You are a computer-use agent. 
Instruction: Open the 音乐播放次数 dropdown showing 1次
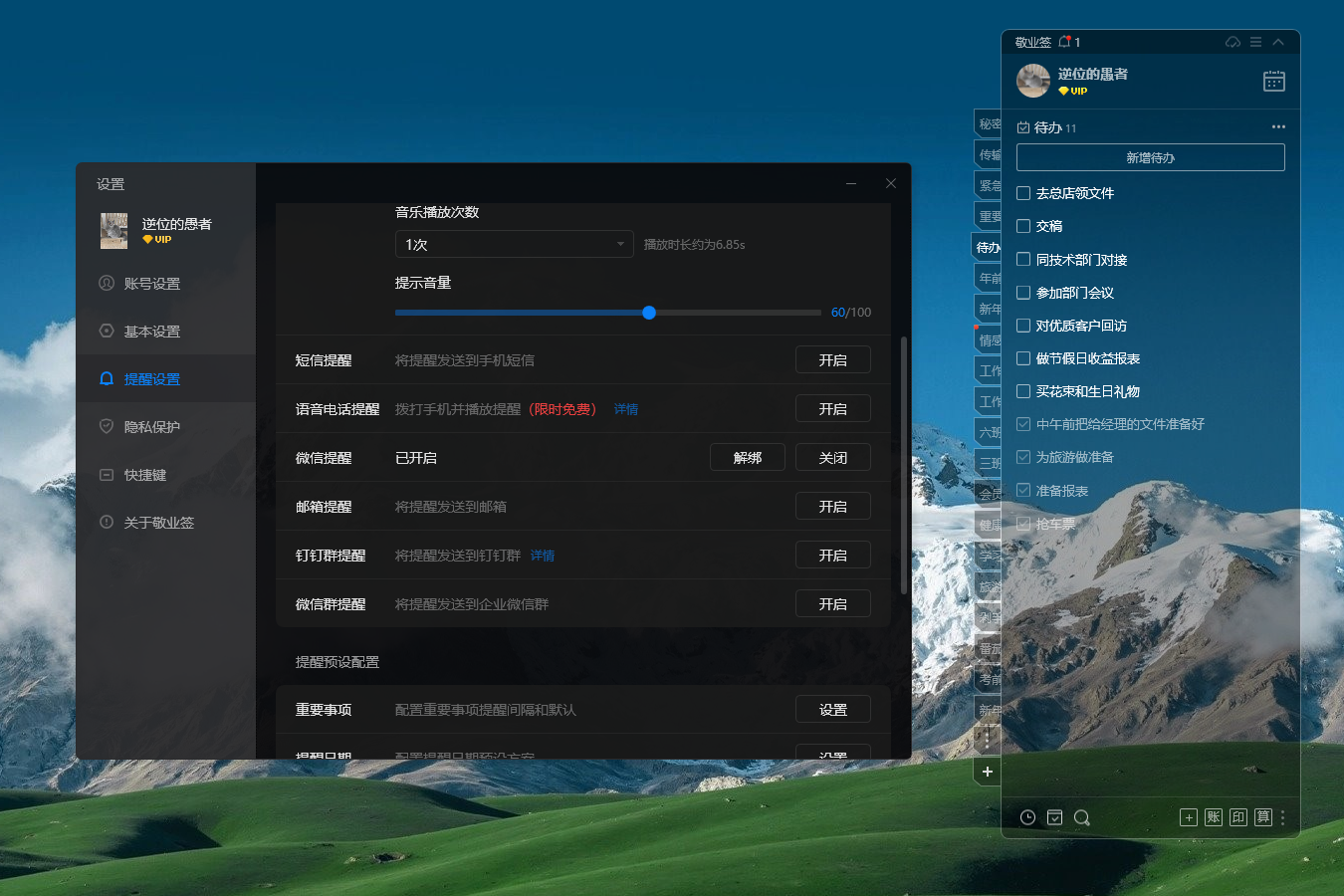click(514, 243)
